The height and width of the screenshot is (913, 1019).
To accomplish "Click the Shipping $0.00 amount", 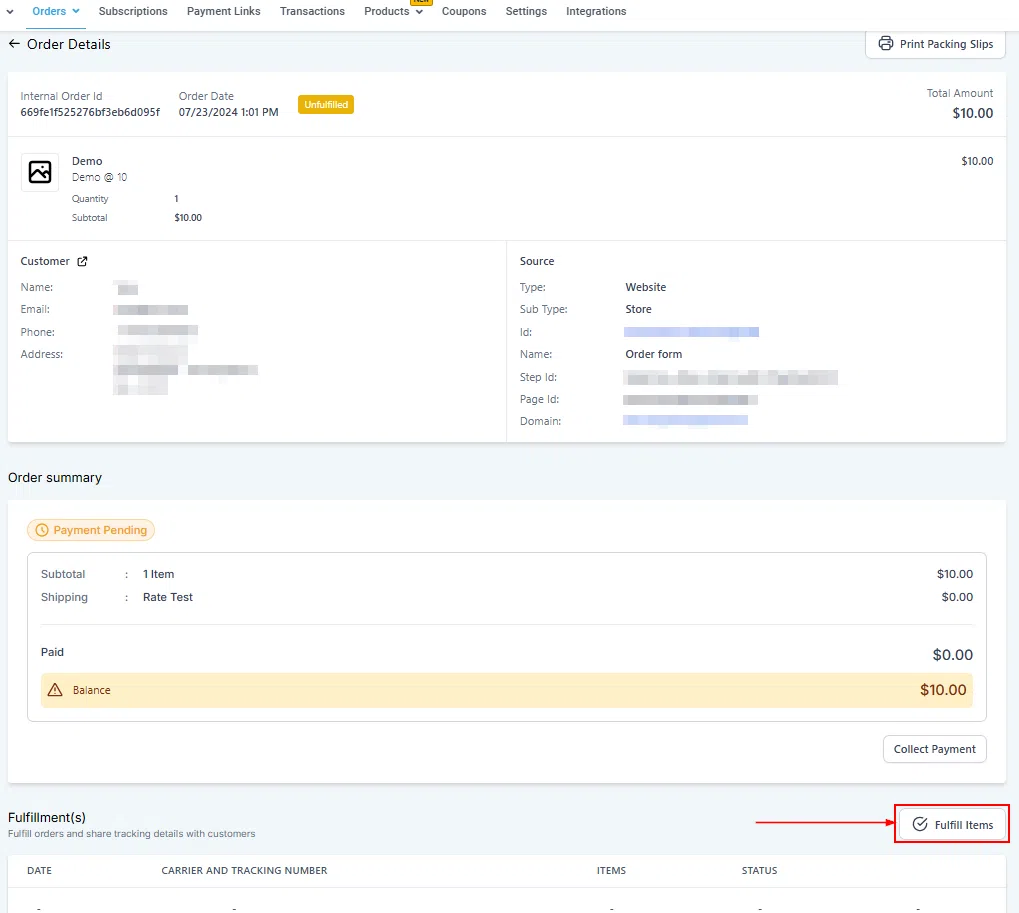I will pos(957,597).
